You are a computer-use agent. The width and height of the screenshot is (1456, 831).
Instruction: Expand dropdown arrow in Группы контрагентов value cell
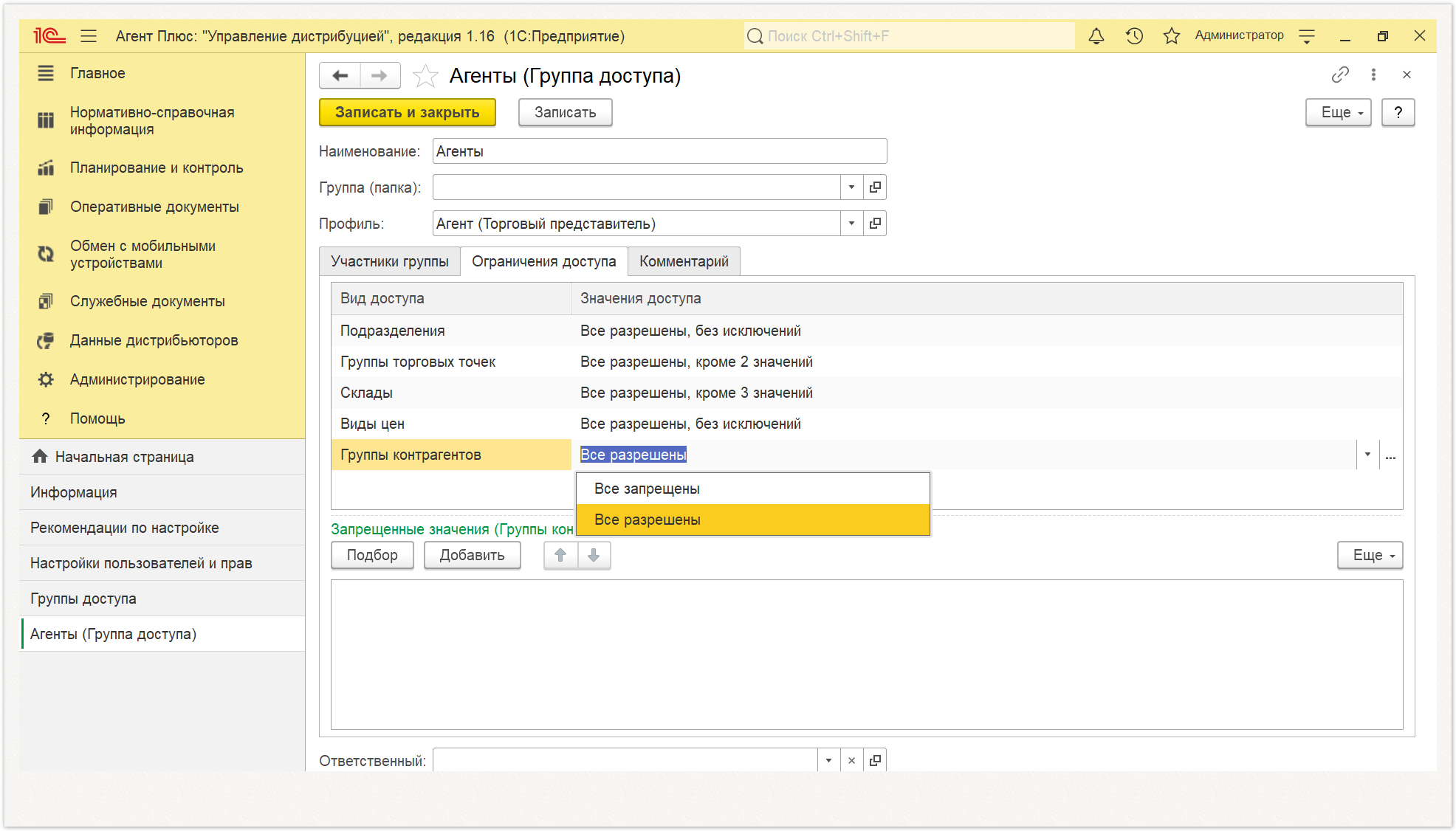[1367, 455]
